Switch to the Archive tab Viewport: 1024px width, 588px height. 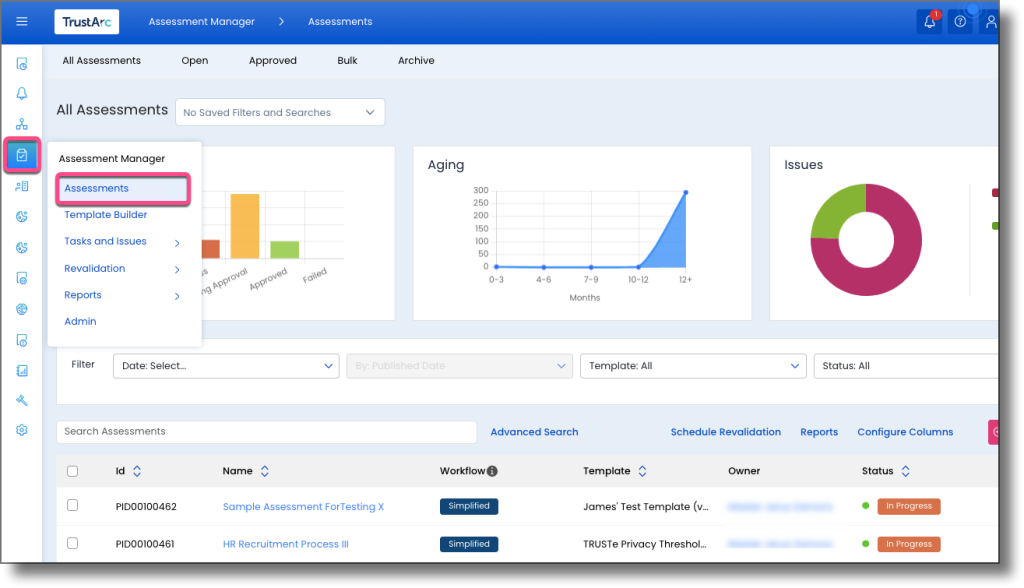416,61
